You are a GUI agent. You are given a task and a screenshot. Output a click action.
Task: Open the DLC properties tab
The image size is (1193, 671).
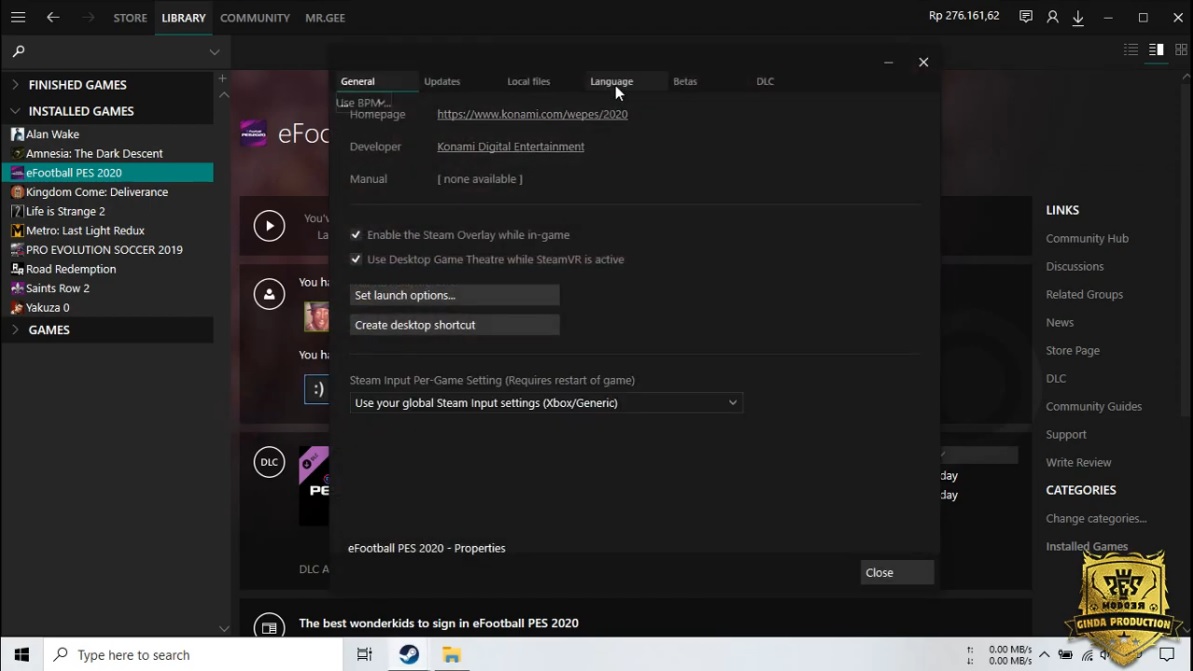coord(765,81)
